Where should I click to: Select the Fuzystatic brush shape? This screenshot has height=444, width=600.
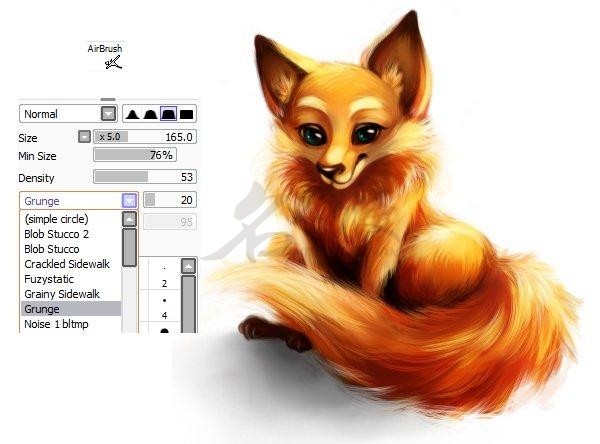pyautogui.click(x=48, y=279)
